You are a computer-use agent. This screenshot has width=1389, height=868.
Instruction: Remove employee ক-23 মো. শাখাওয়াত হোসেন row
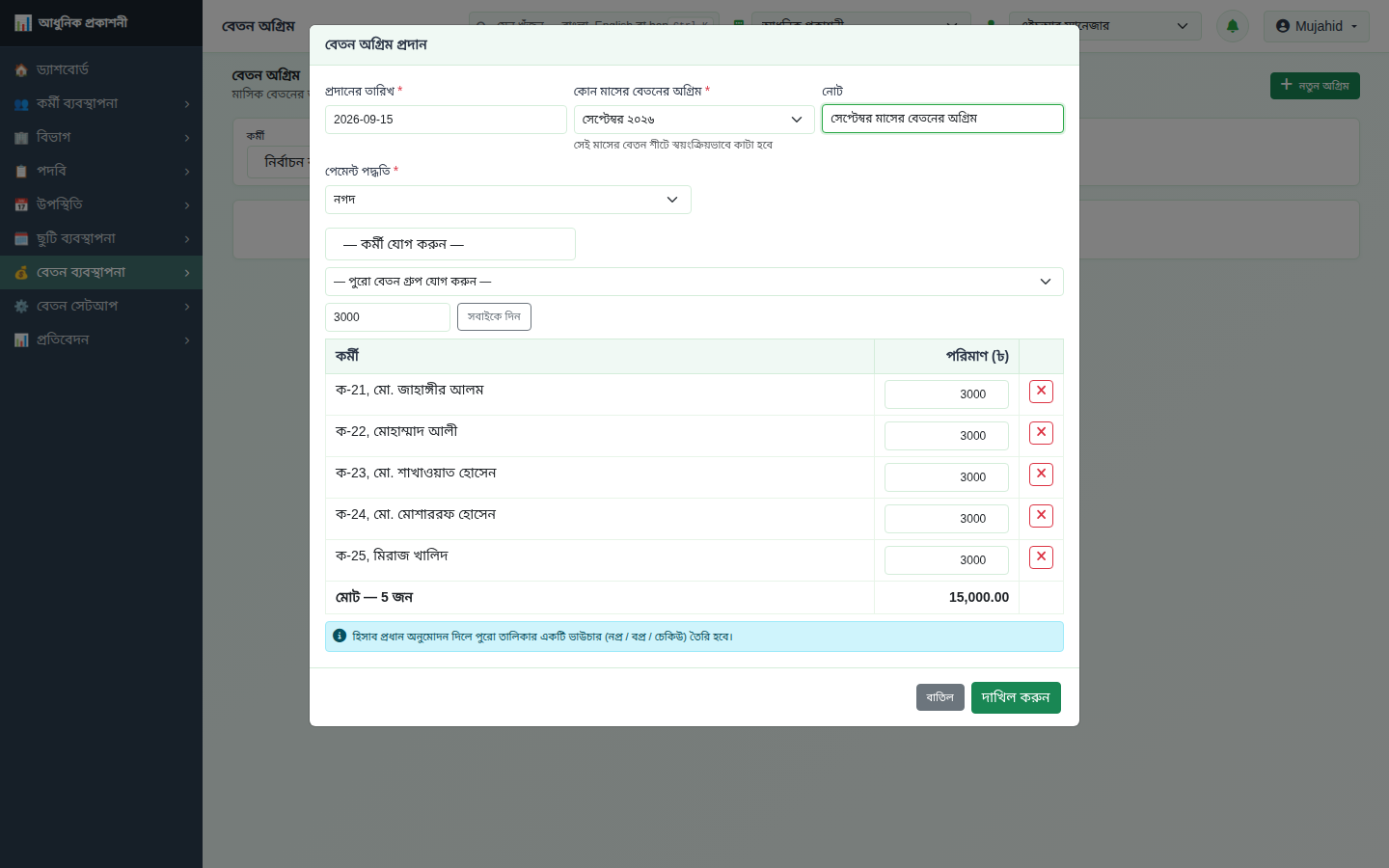click(x=1041, y=475)
